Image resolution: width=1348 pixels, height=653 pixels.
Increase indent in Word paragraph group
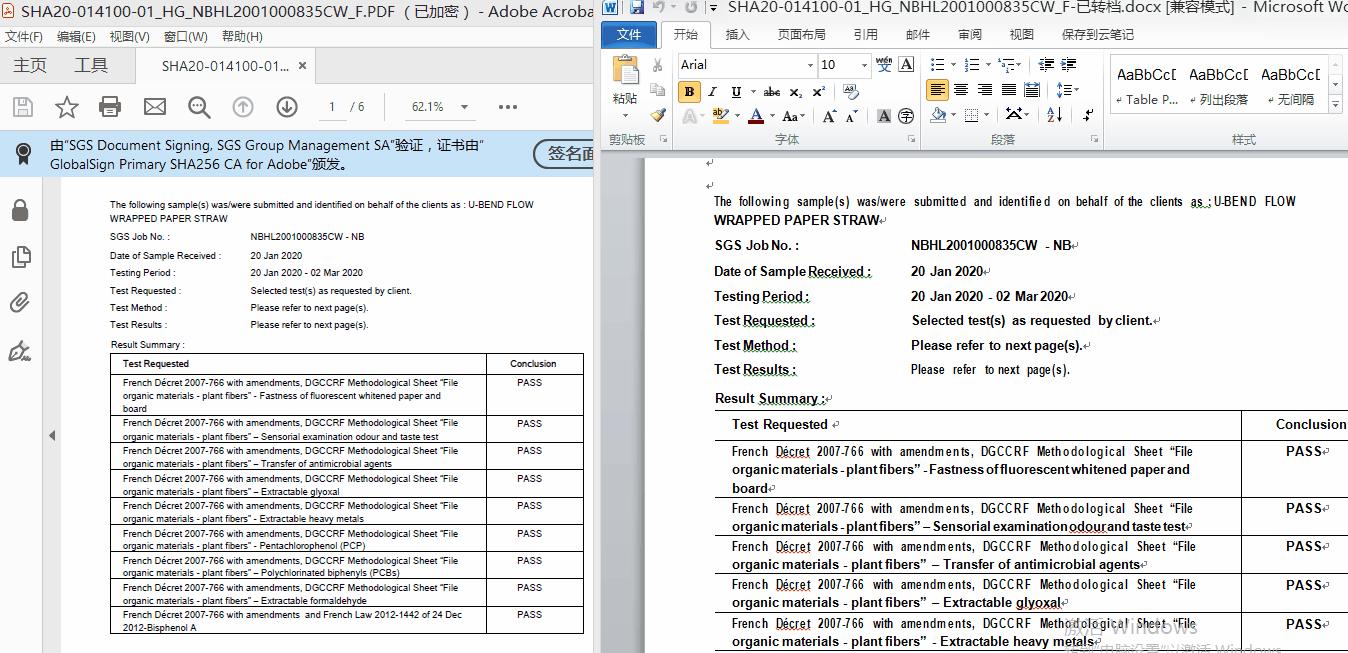click(x=1069, y=65)
